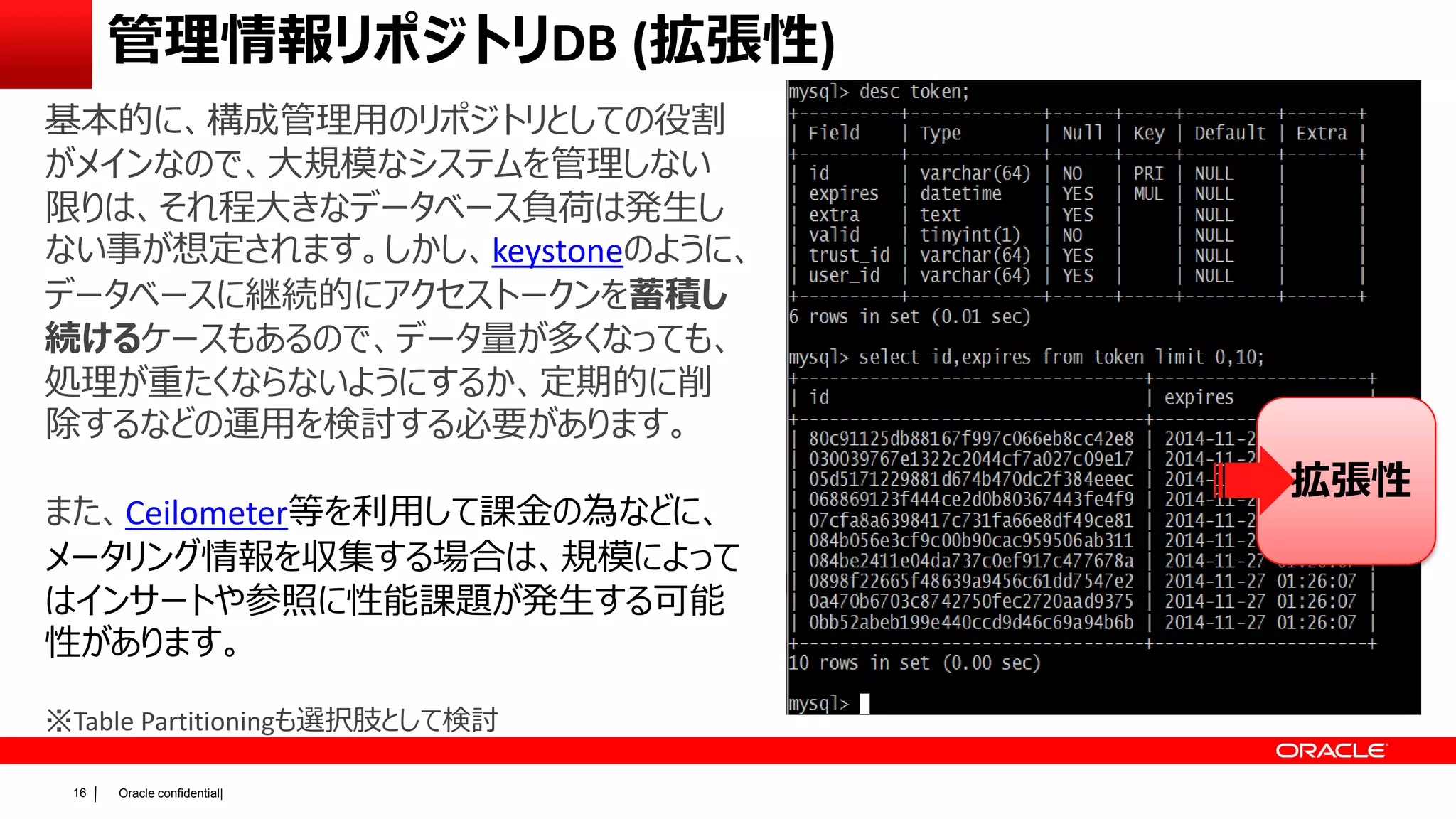The width and height of the screenshot is (1456, 819).
Task: Click token id 0bb52abeb199e440ccd9d46c69a94b6b
Action: point(971,622)
